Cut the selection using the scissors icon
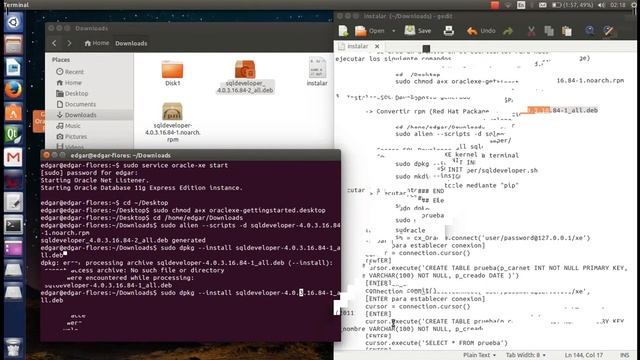 (x=531, y=31)
